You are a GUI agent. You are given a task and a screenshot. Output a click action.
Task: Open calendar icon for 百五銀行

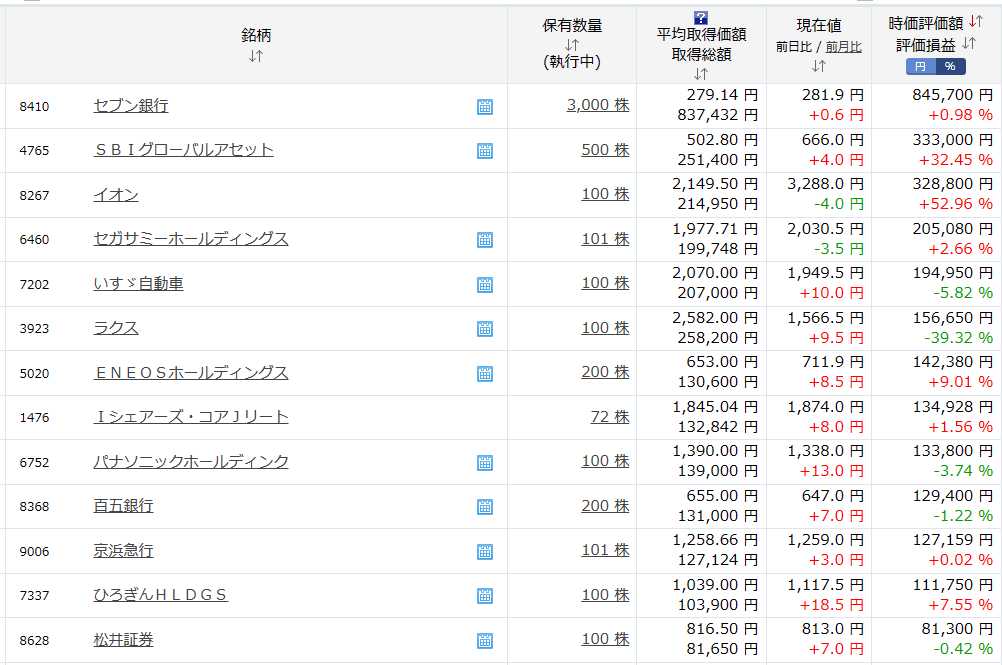pyautogui.click(x=485, y=507)
